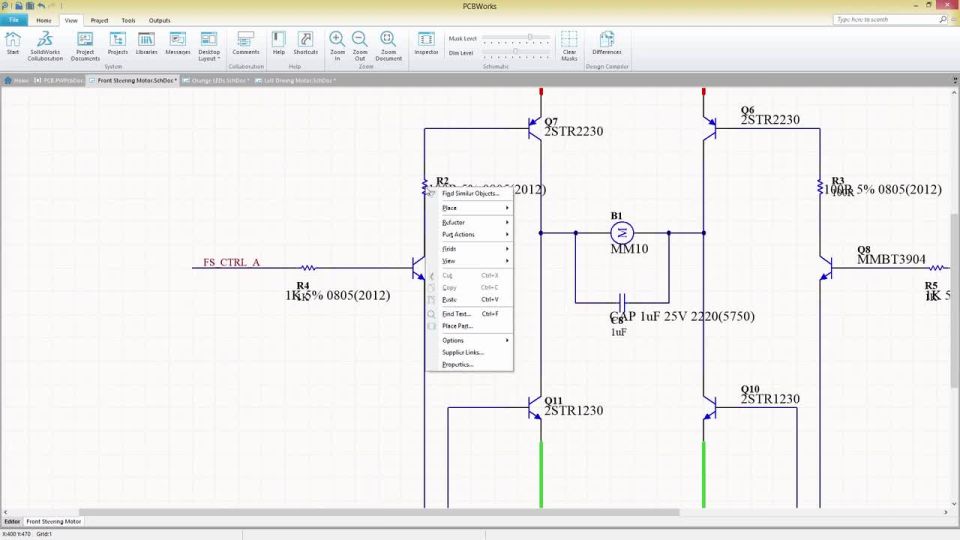The image size is (960, 540).
Task: Choose Paste from the context menu
Action: 470,299
